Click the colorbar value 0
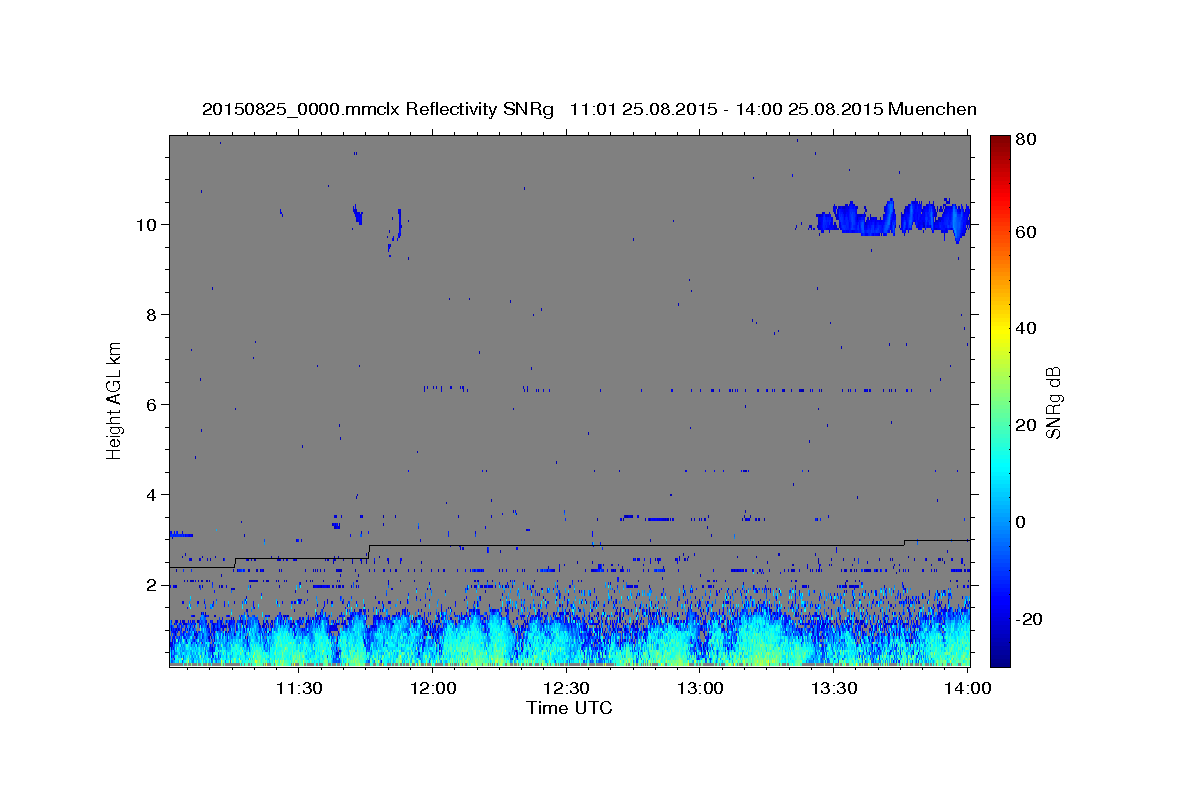1200x800 pixels. point(1022,522)
